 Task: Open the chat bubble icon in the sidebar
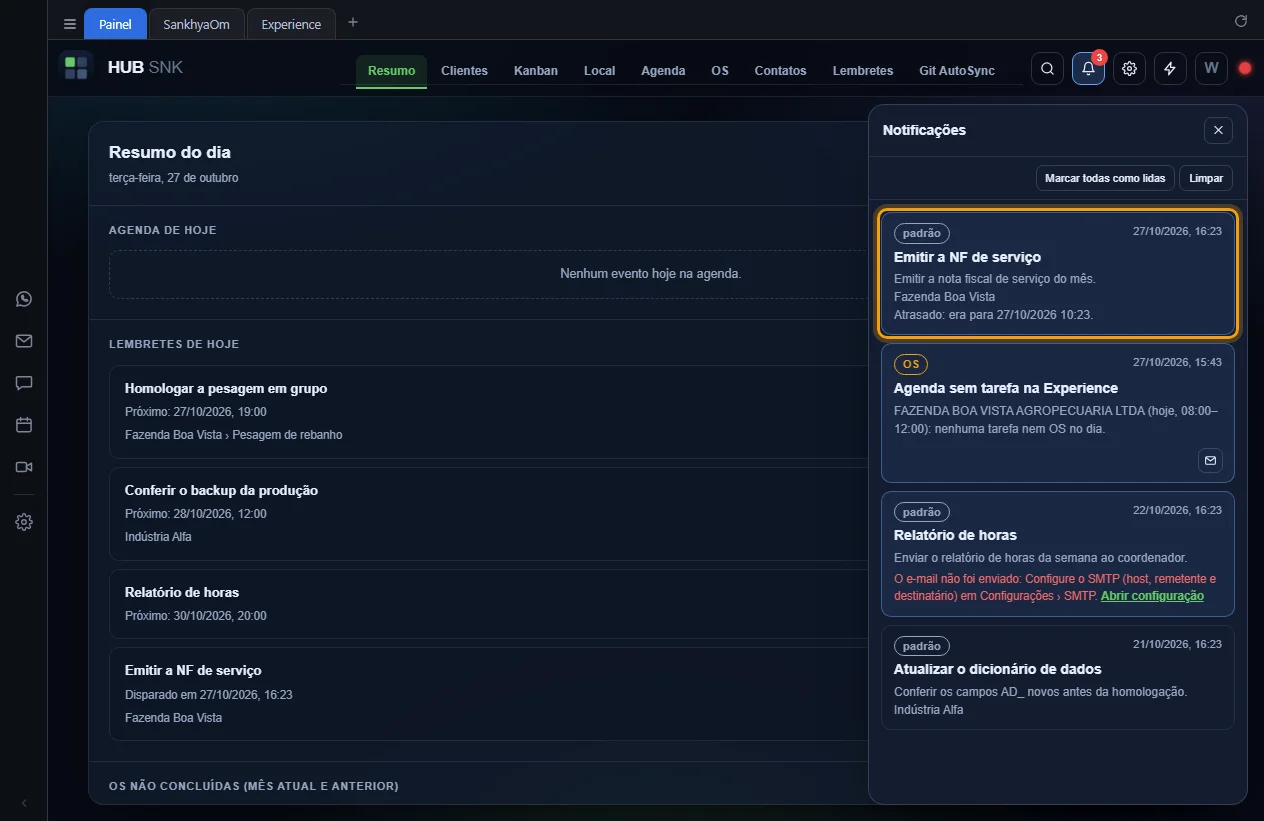(x=24, y=383)
